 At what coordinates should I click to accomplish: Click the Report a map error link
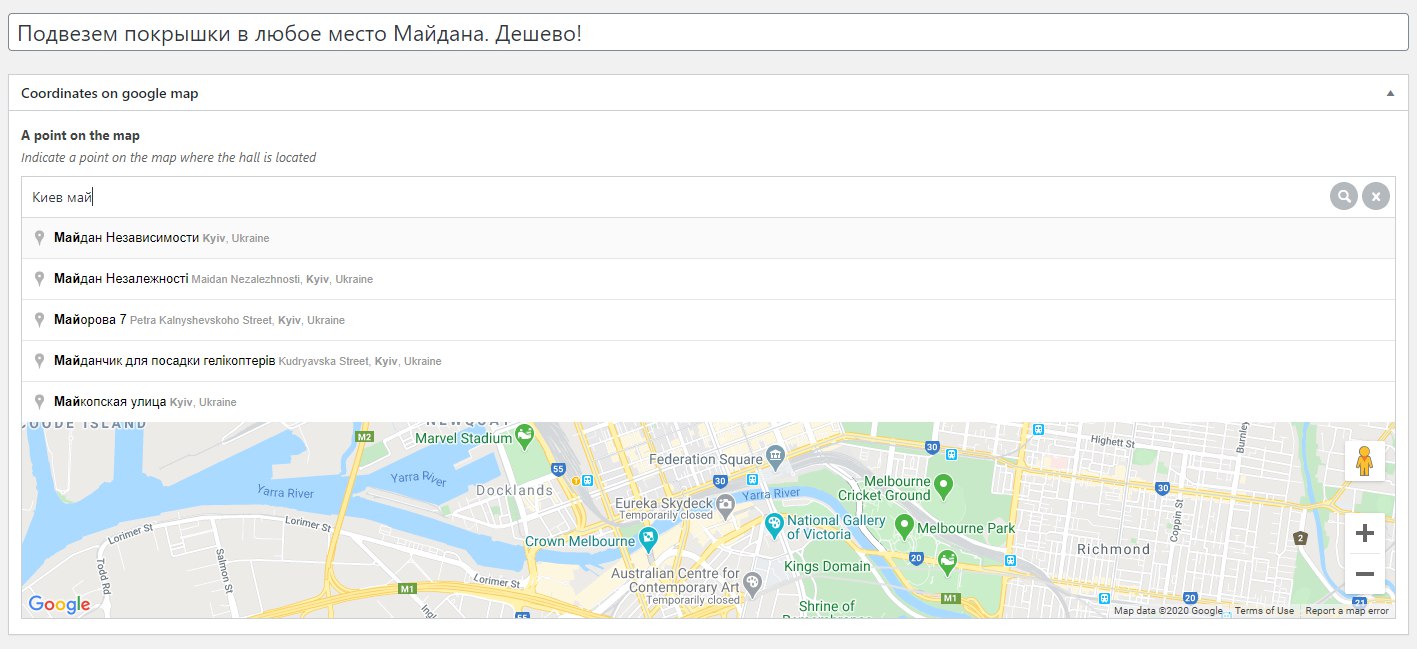[1347, 611]
